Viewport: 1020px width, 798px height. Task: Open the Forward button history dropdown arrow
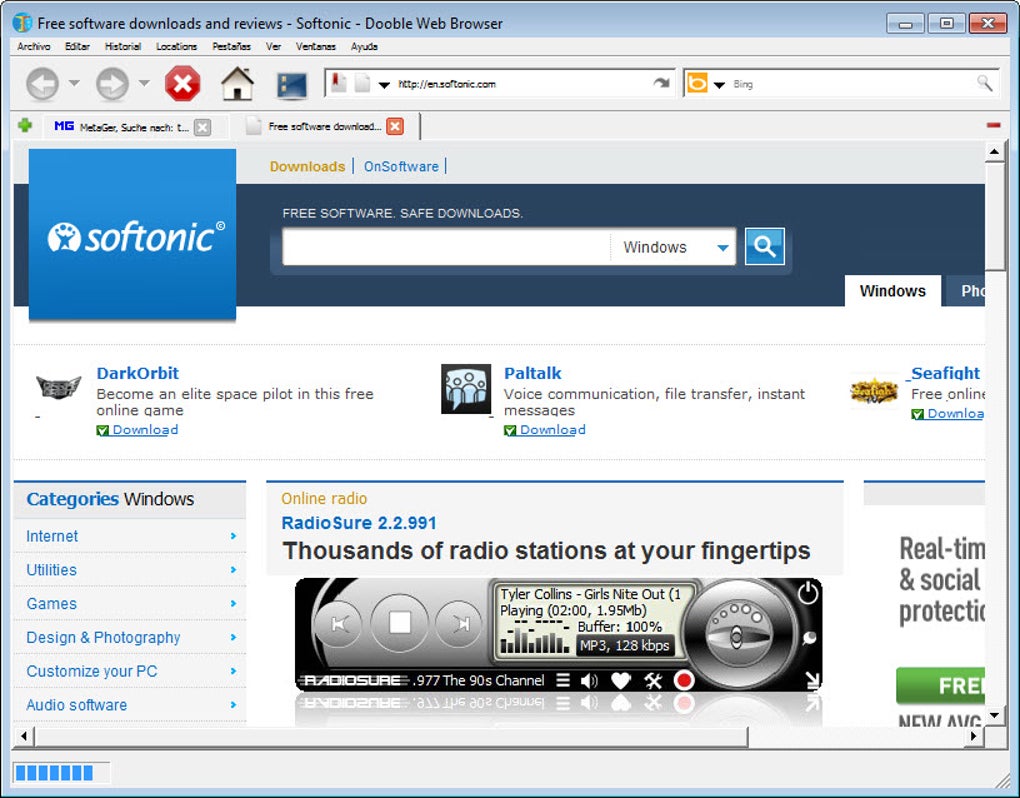tap(144, 83)
